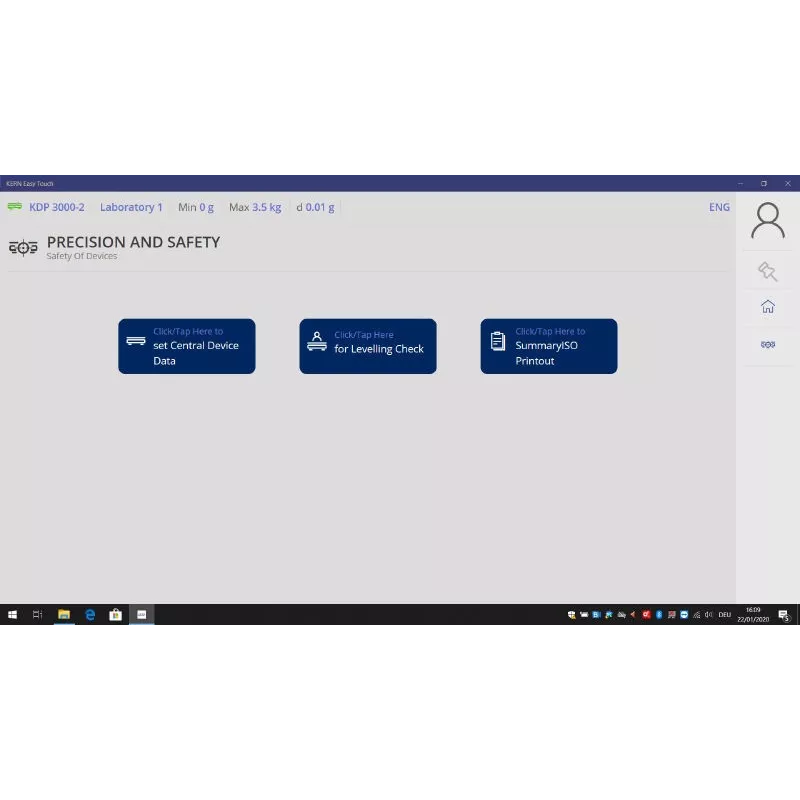Start the Levelling Check tile
The width and height of the screenshot is (800, 800).
pyautogui.click(x=368, y=346)
